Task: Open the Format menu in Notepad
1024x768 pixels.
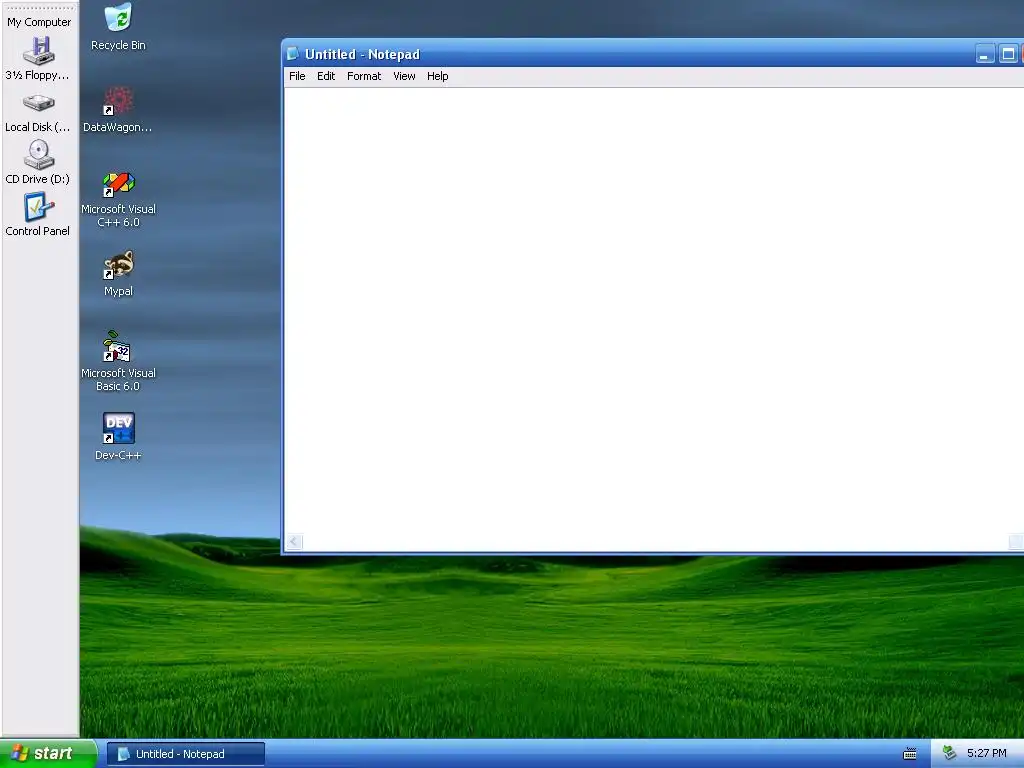Action: tap(364, 76)
